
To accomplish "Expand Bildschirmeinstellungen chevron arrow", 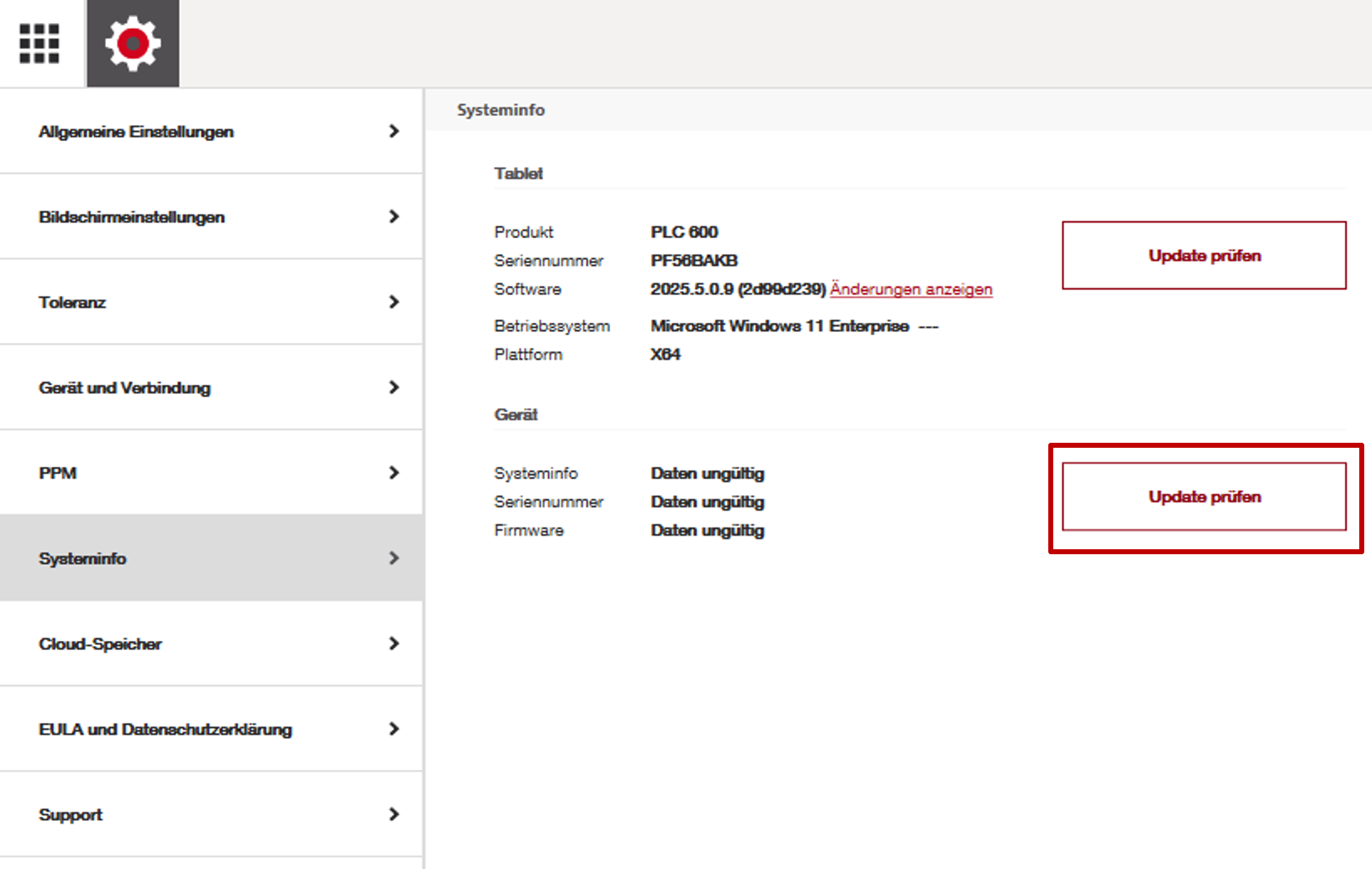I will pyautogui.click(x=394, y=217).
